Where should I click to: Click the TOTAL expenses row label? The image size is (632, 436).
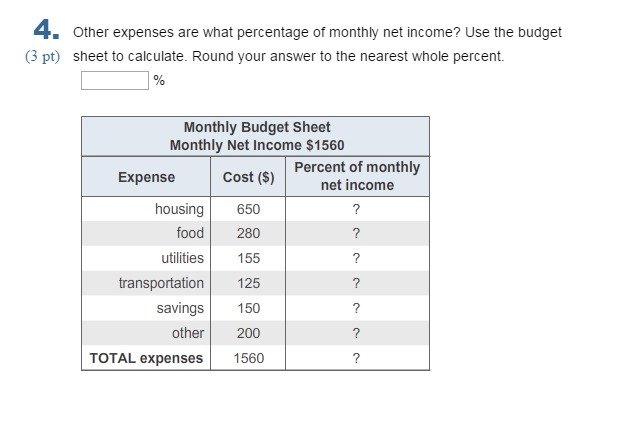click(146, 358)
